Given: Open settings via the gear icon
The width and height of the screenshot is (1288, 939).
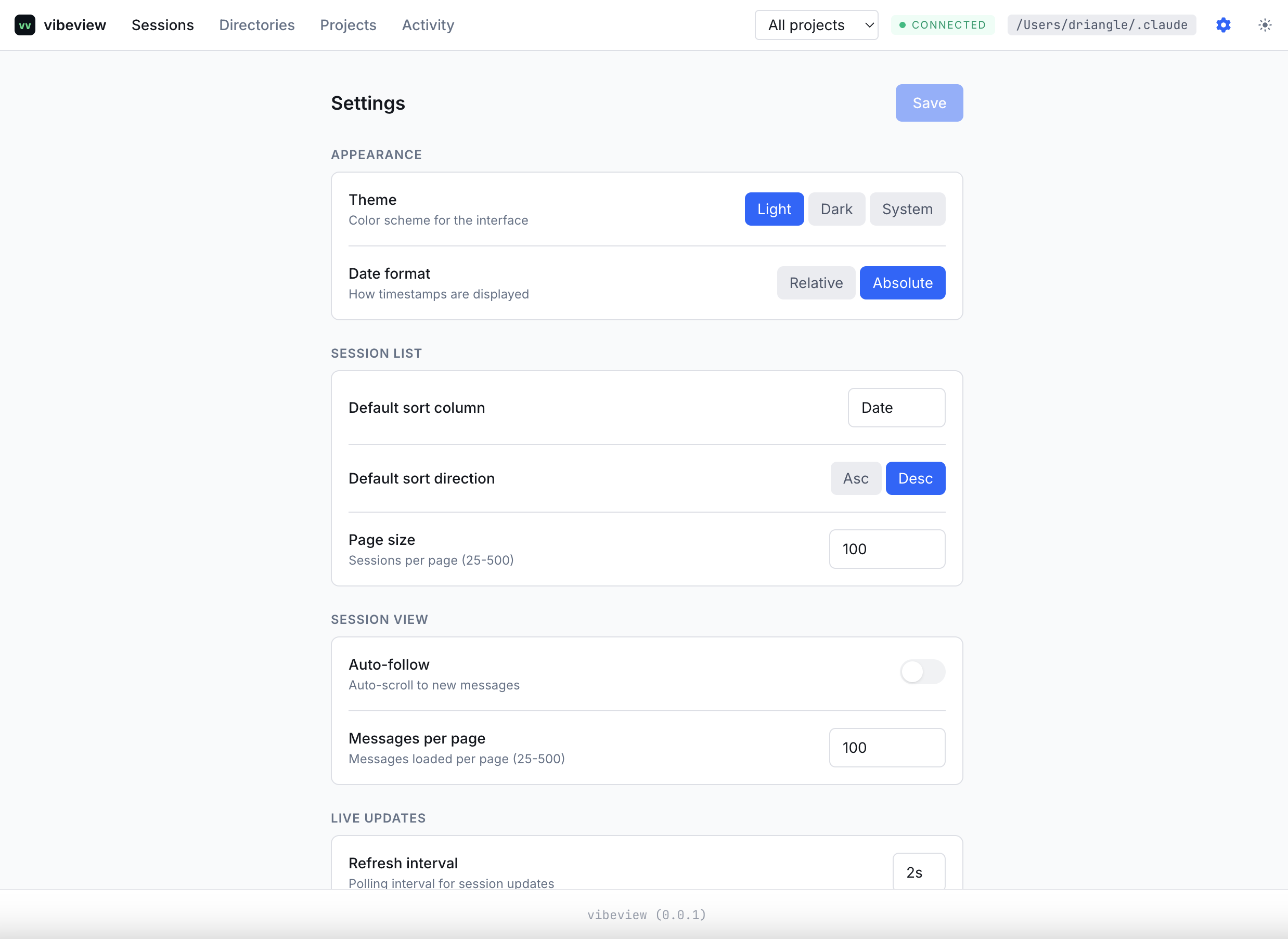Looking at the screenshot, I should click(1223, 25).
